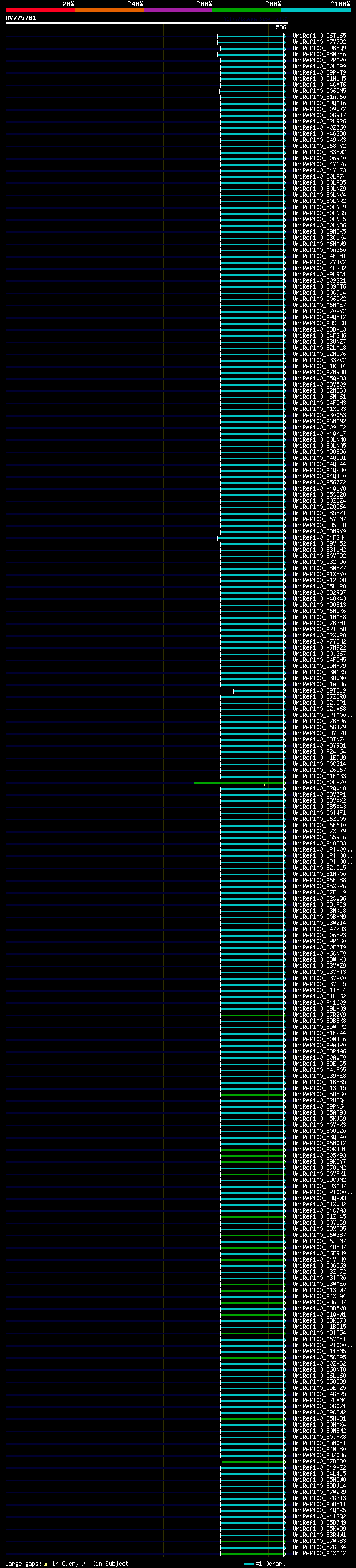Click the 536 query length marker
The height and width of the screenshot is (1568, 356).
281,27
